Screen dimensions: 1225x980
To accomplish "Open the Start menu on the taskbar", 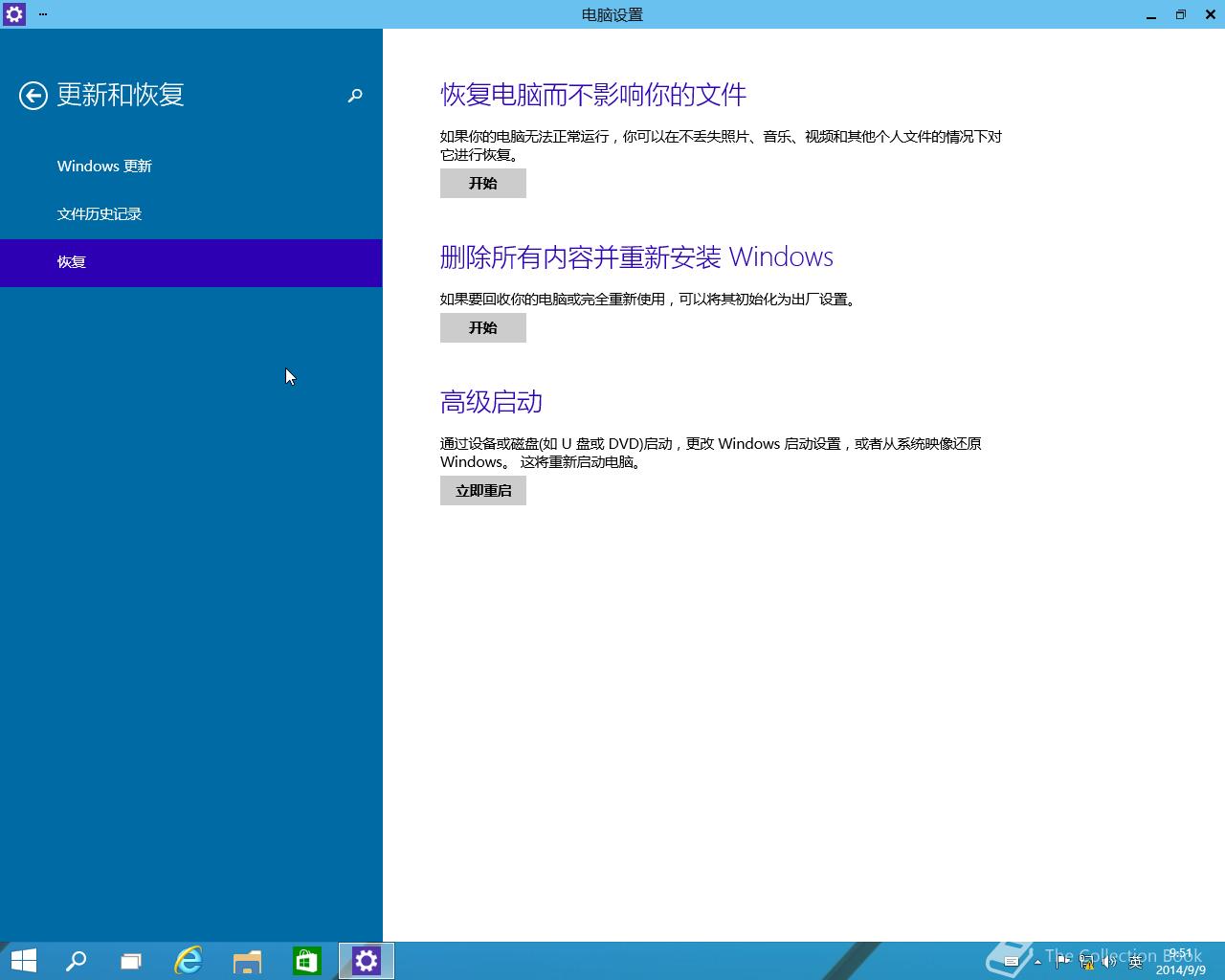I will pyautogui.click(x=23, y=961).
